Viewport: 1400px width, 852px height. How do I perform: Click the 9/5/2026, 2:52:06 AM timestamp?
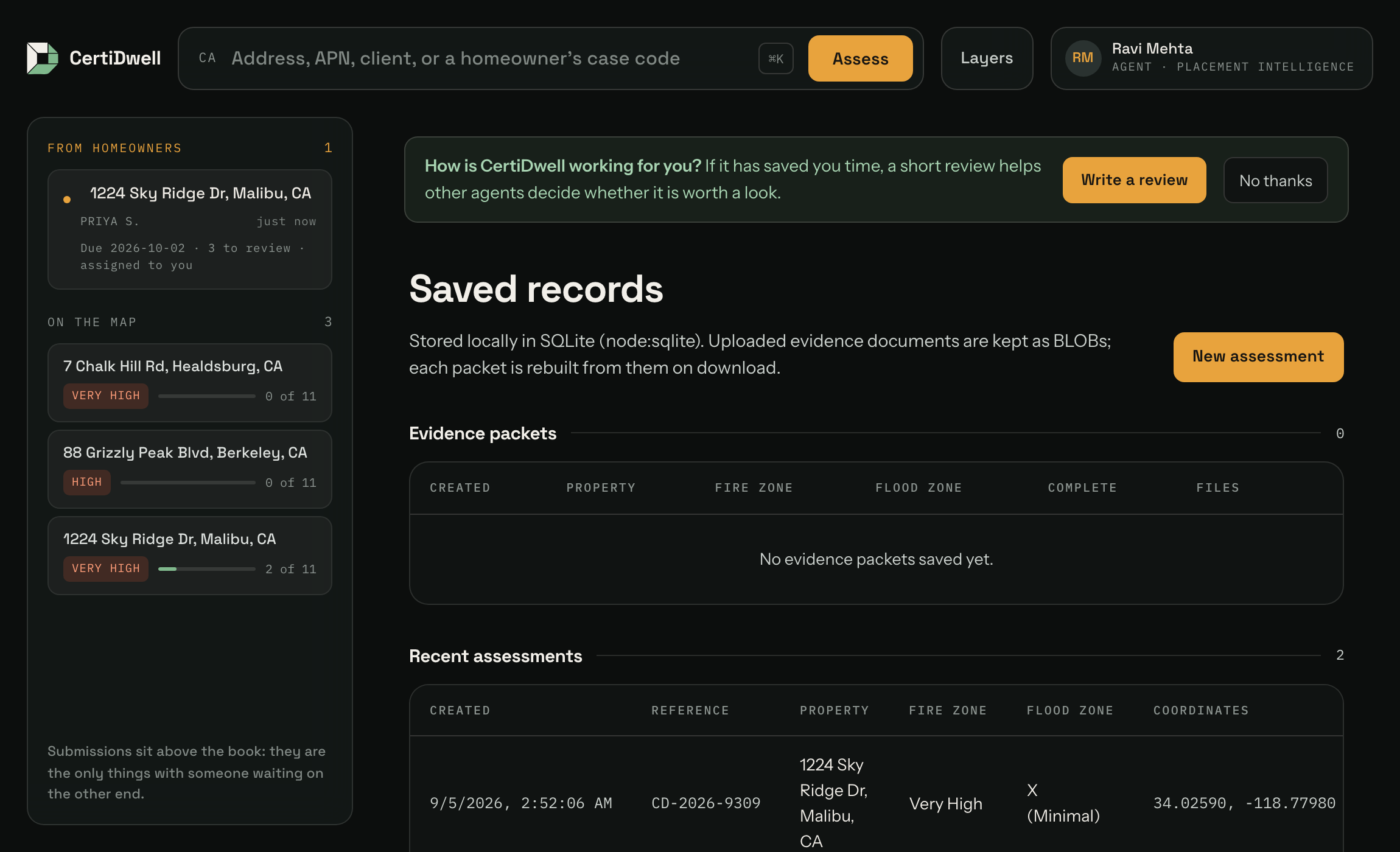point(521,803)
